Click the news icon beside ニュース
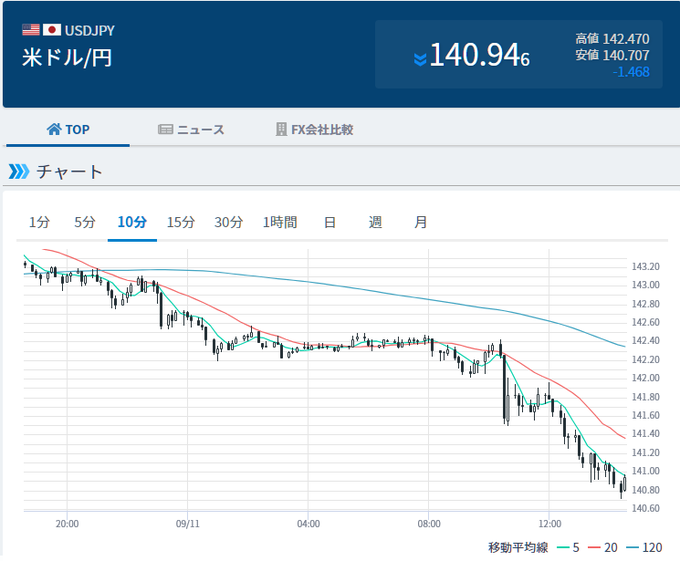This screenshot has width=680, height=561. [x=166, y=130]
